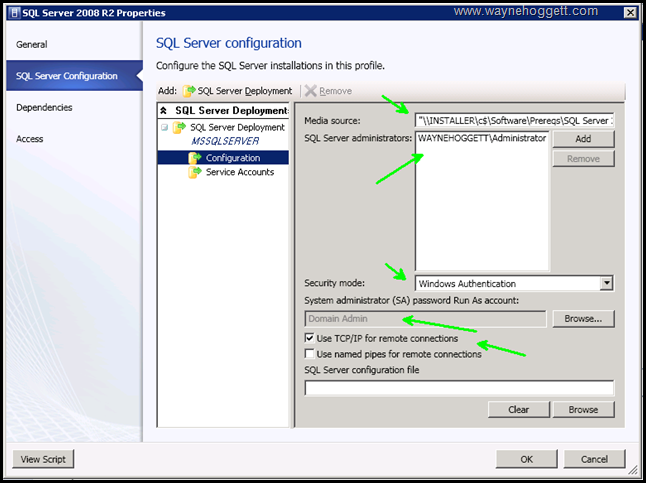Collapse the SQL Server Deployment header chevron
This screenshot has width=646, height=483.
point(164,110)
